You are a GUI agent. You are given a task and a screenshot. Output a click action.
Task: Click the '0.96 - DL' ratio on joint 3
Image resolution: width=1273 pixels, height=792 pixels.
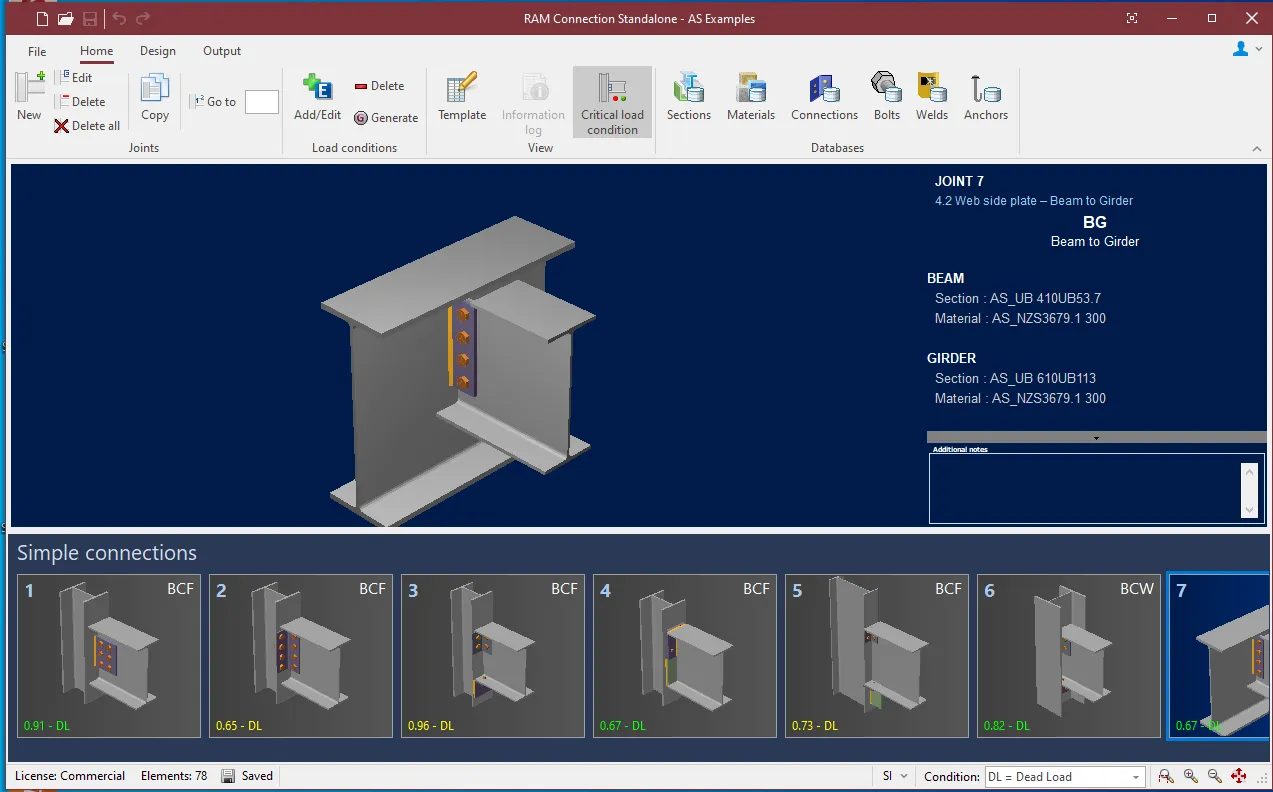(431, 726)
